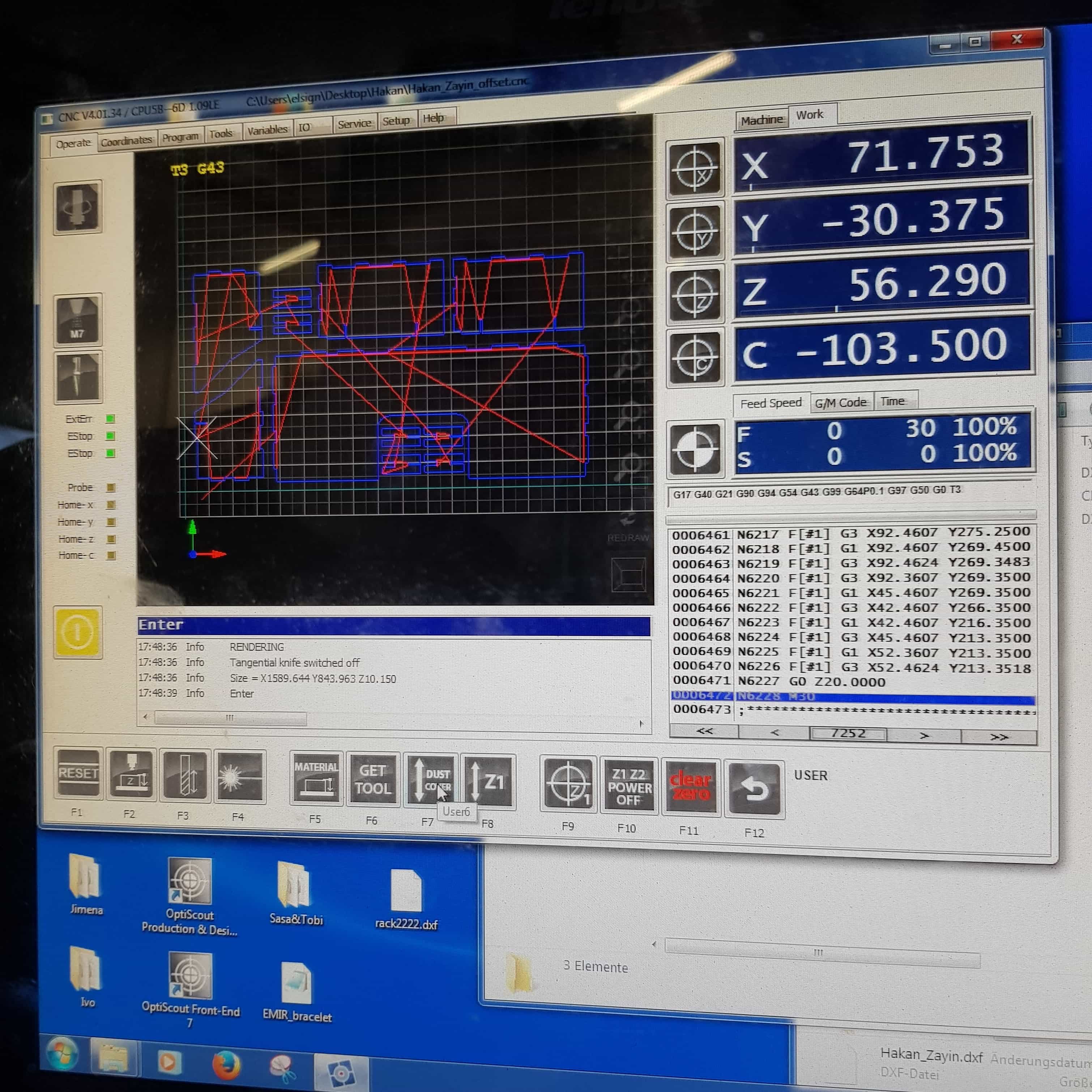
Task: Click the program line number field 7252
Action: [848, 734]
